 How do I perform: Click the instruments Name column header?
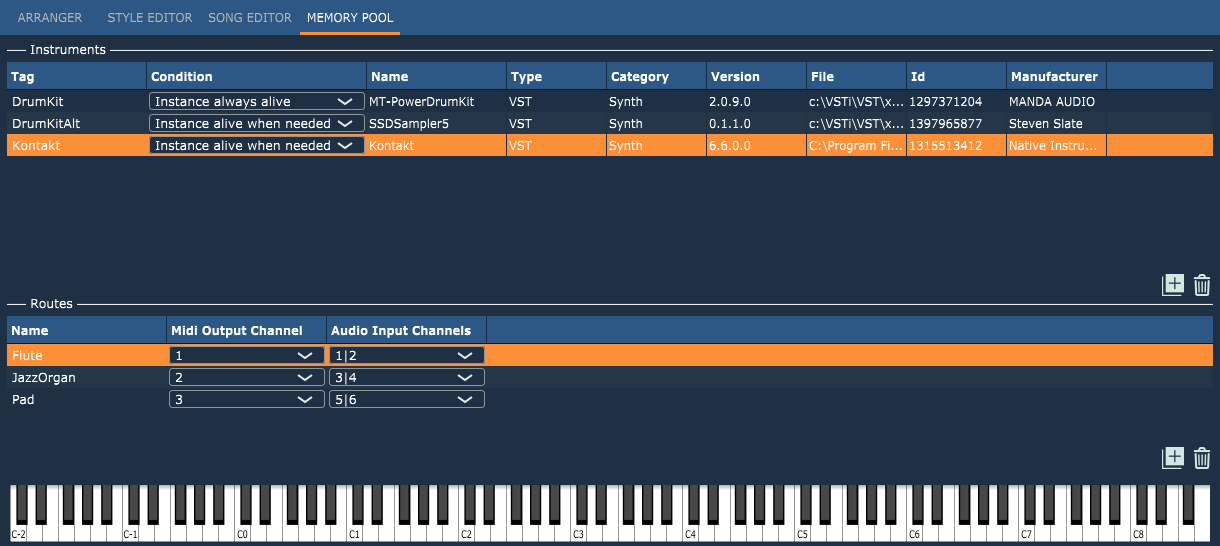click(437, 76)
